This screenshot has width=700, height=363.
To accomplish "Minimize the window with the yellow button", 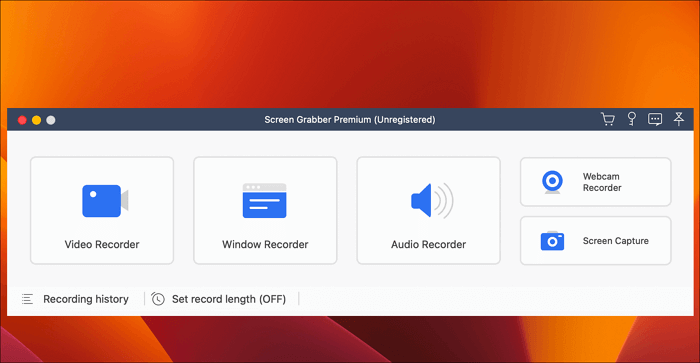I will (37, 120).
